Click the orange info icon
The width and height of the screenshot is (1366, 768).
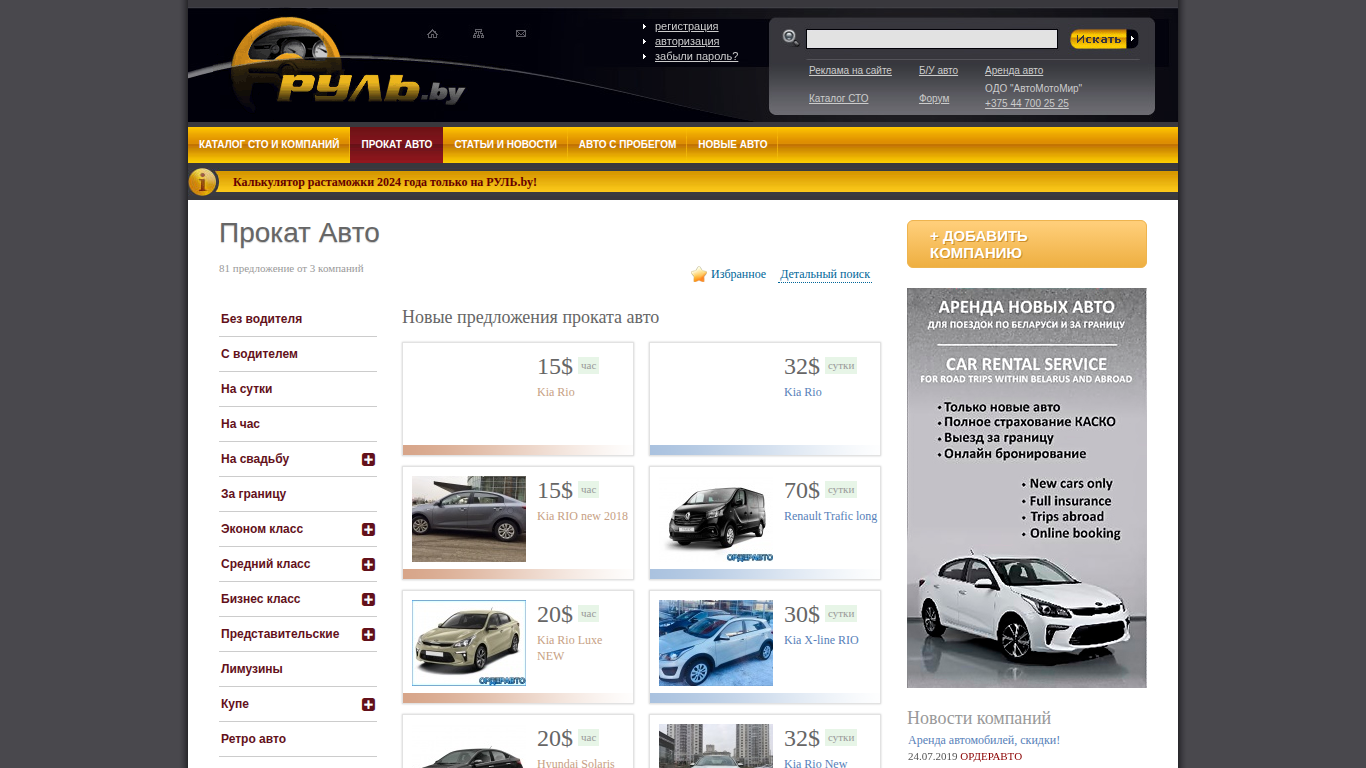pyautogui.click(x=202, y=182)
